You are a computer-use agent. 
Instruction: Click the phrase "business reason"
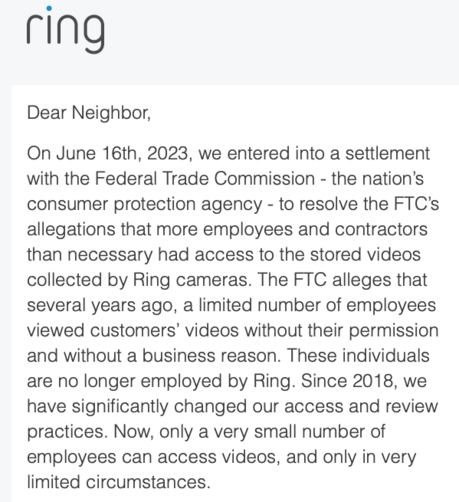pos(212,356)
